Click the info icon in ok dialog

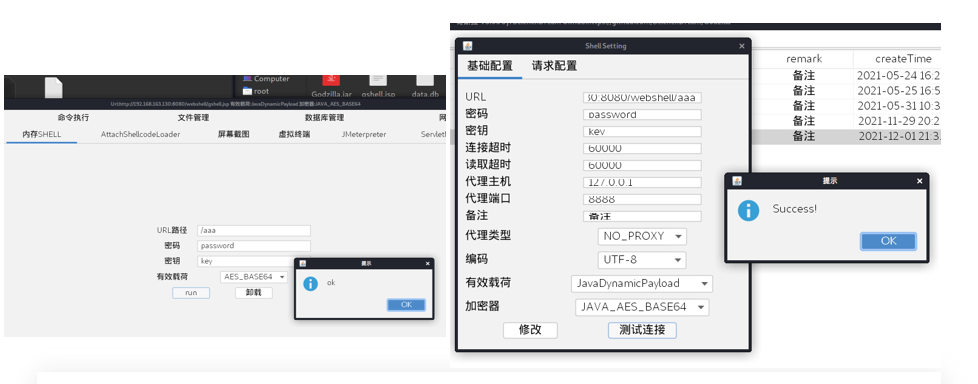coord(310,284)
